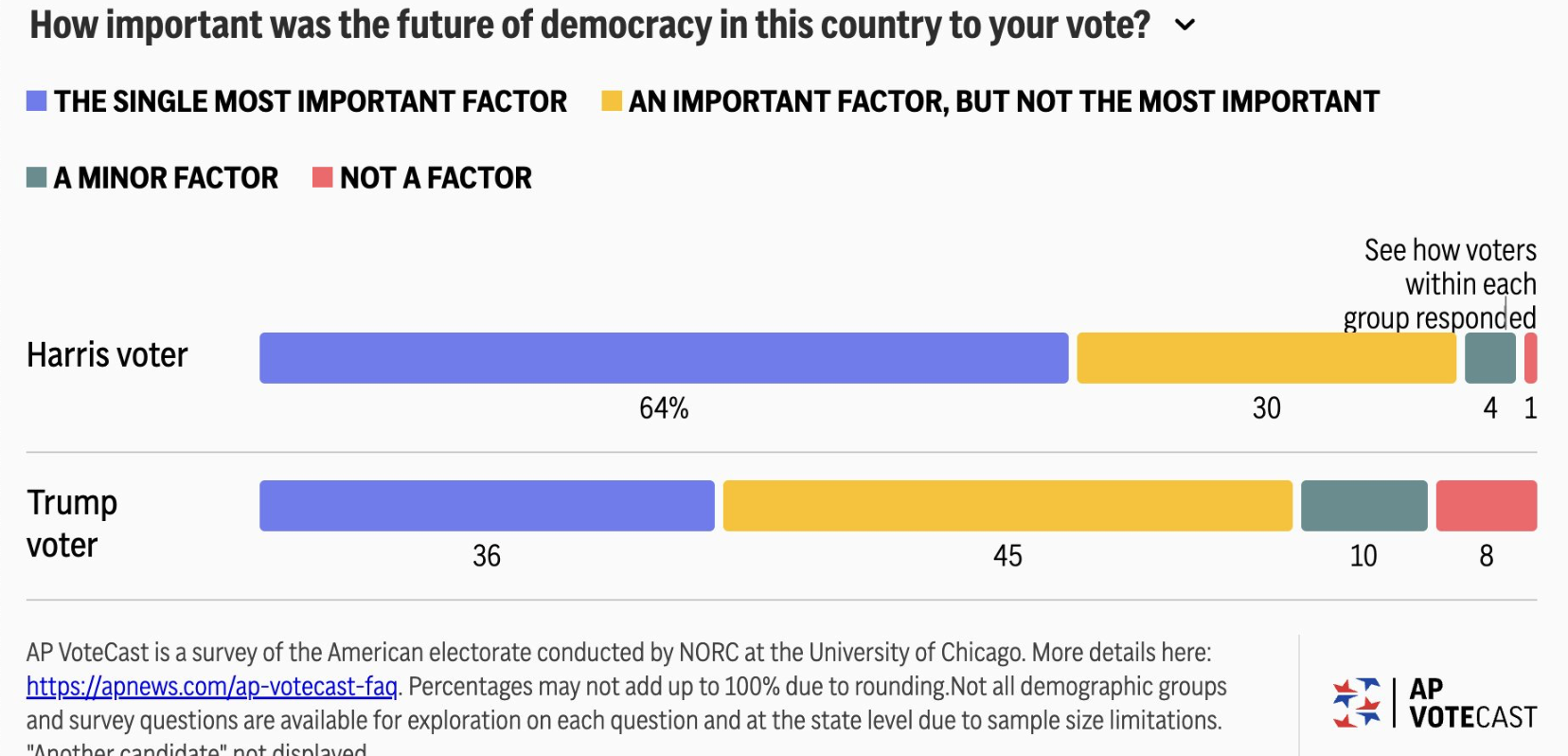Select Harris voter blue 64% bar
1568x756 pixels.
[x=663, y=358]
